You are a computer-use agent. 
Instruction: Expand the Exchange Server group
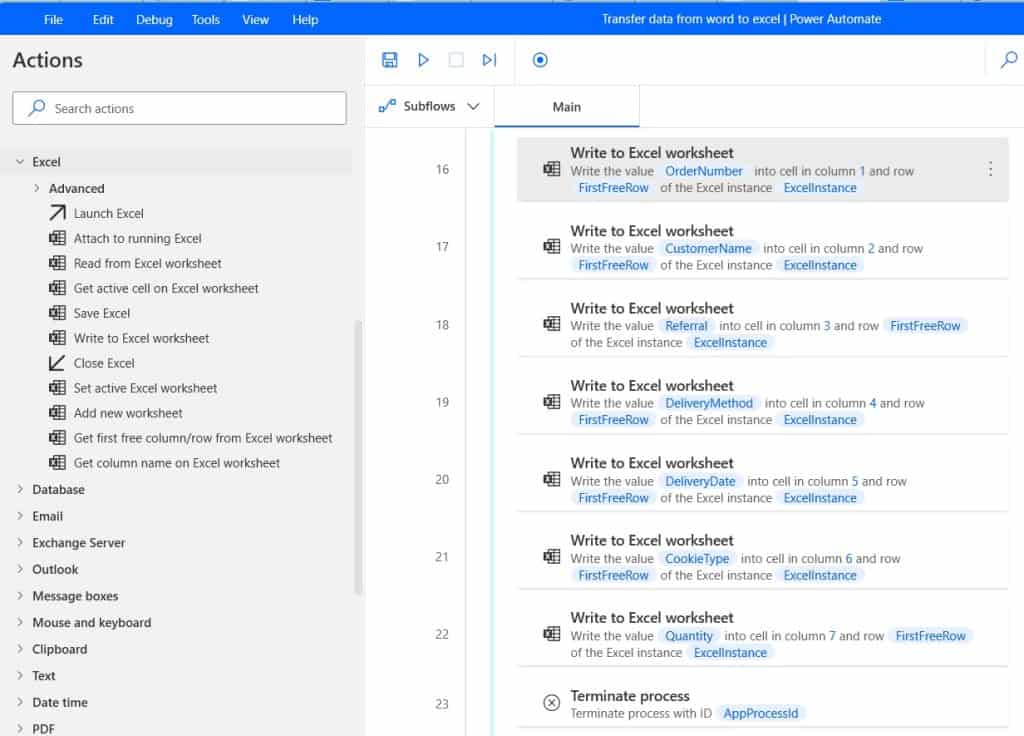(x=20, y=543)
